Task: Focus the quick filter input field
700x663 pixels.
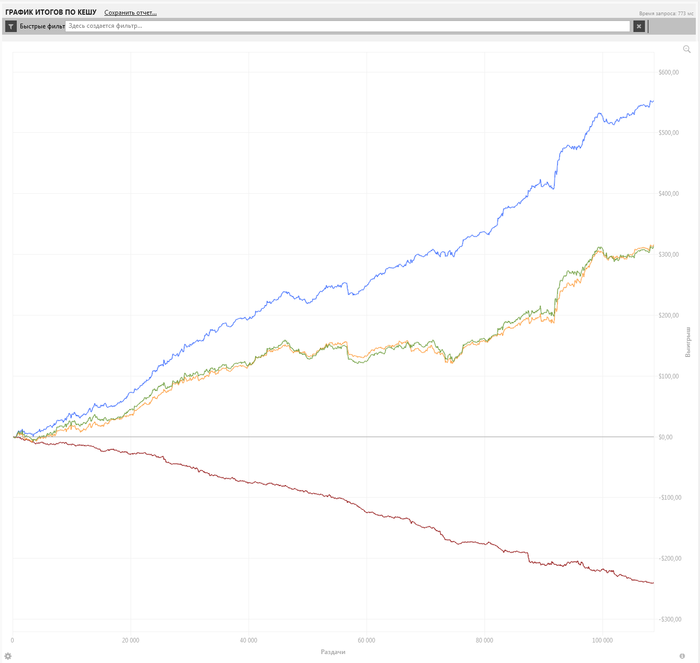Action: click(348, 26)
